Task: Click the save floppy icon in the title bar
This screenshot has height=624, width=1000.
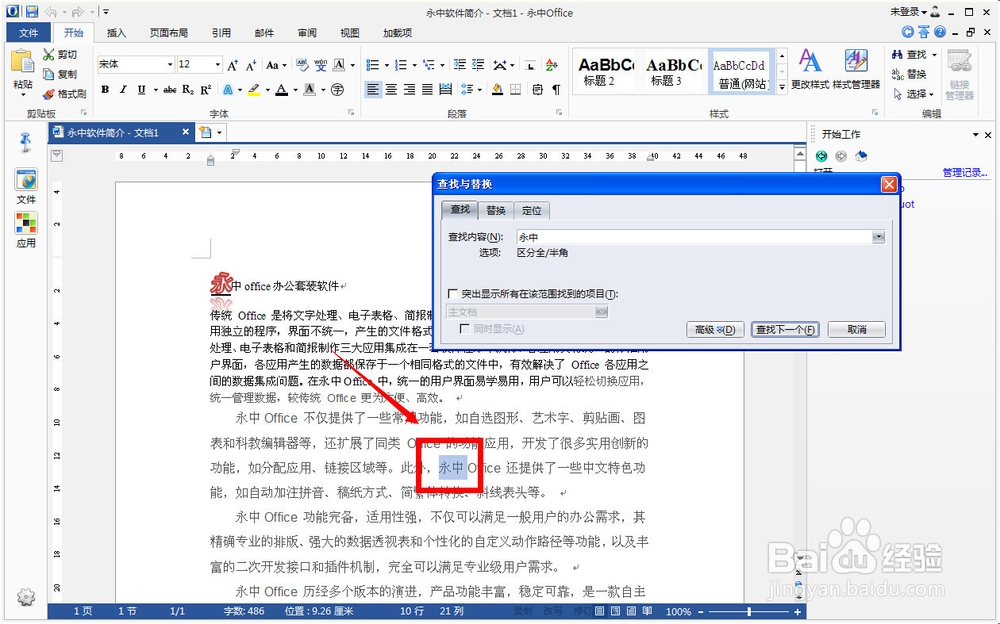Action: coord(31,11)
